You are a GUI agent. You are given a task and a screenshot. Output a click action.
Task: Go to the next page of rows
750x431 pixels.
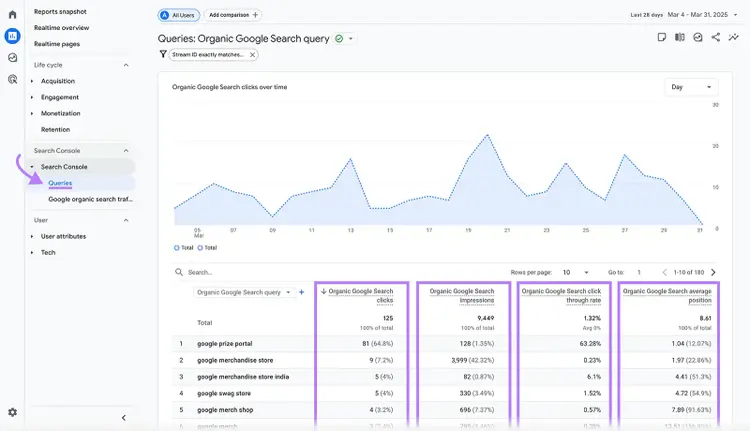[713, 272]
